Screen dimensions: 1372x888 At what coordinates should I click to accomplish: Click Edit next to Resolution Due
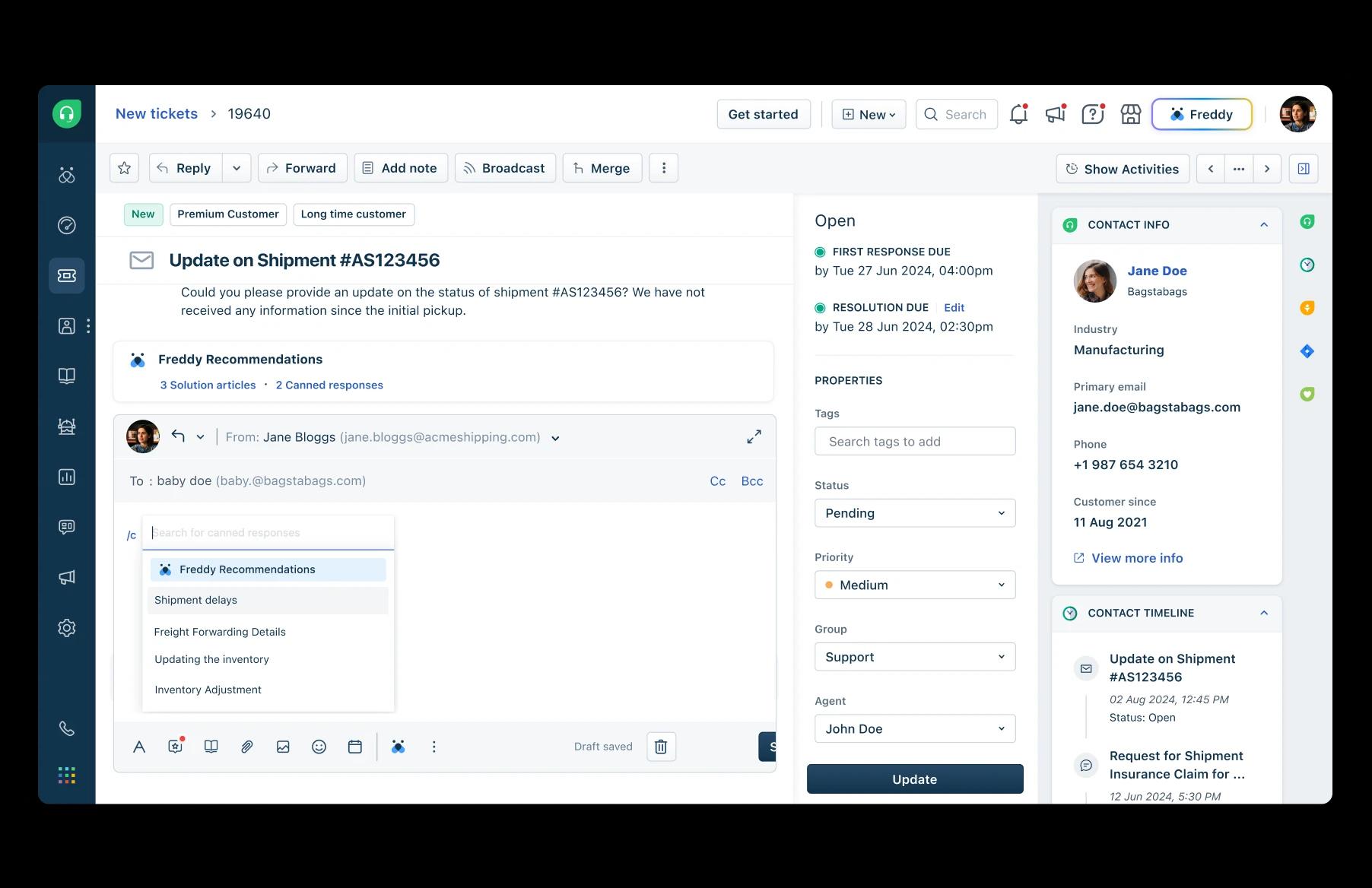point(954,308)
